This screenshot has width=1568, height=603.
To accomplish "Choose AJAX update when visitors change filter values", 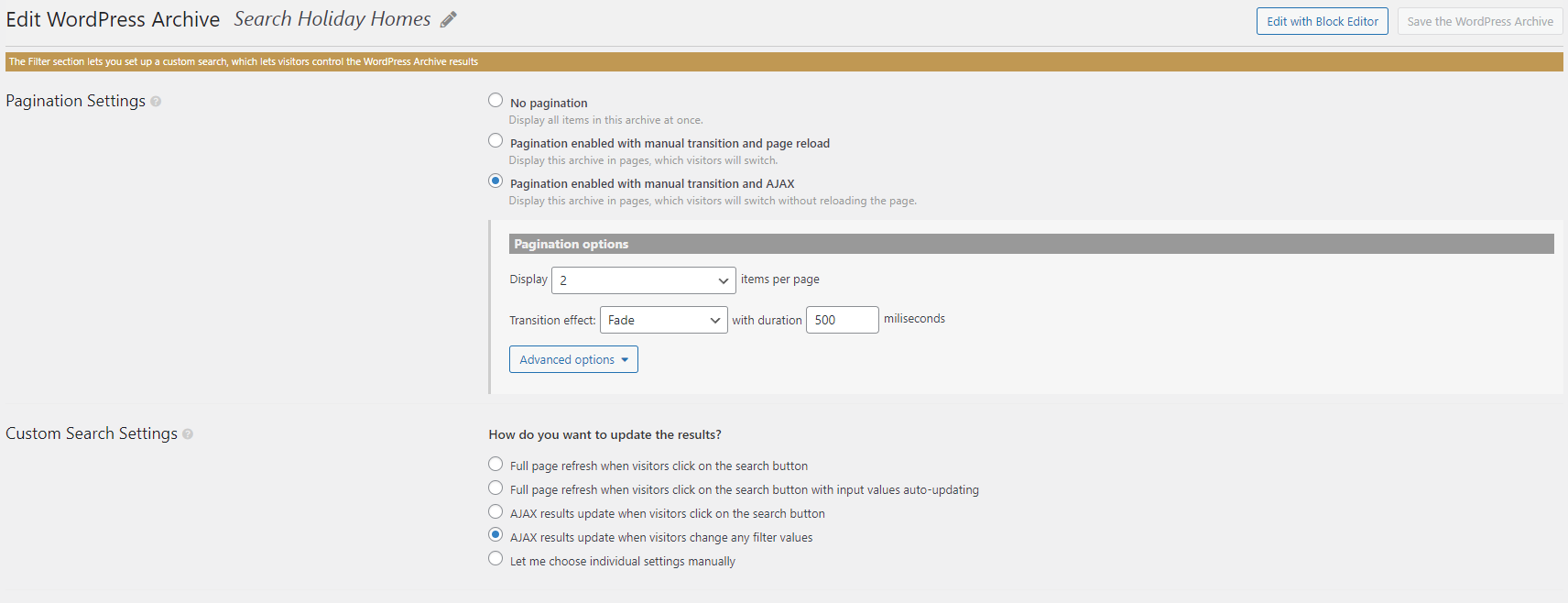I will coord(495,534).
